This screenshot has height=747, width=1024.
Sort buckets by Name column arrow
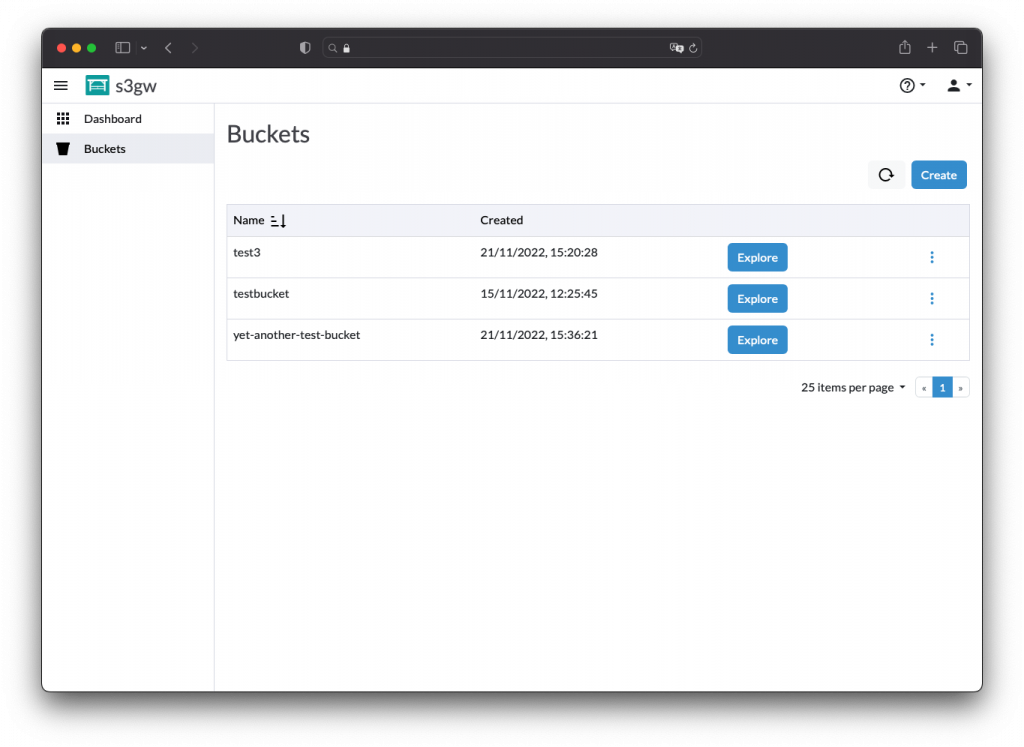point(279,220)
